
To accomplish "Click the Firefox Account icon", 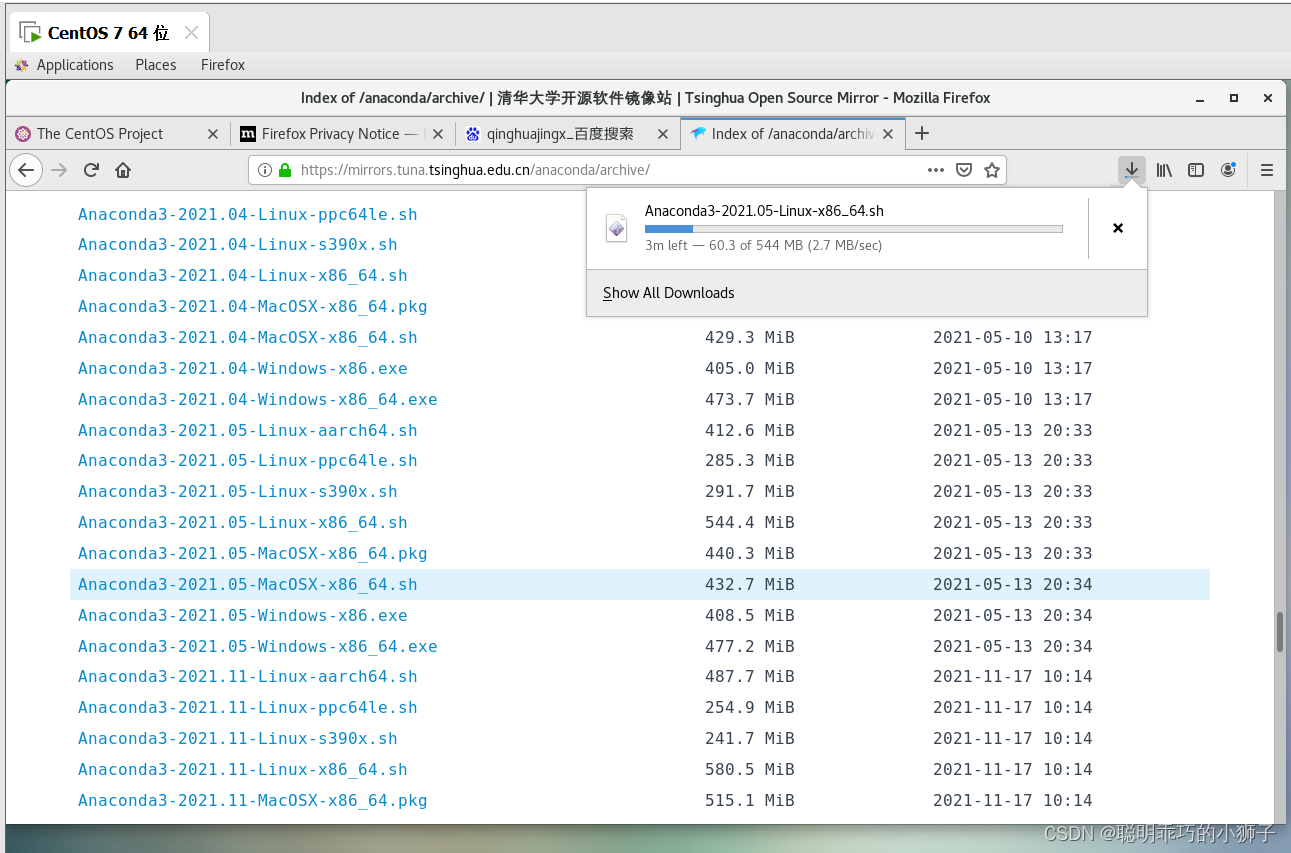I will click(1228, 169).
